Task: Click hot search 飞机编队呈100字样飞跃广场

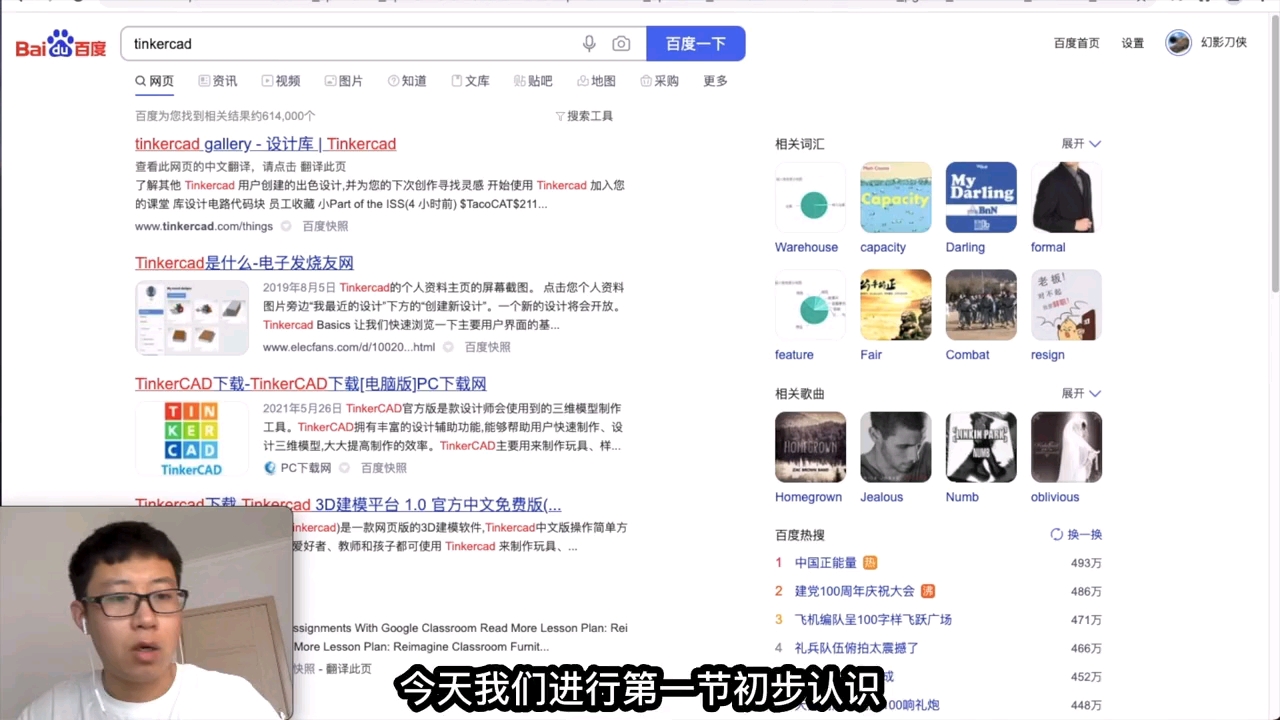Action: (873, 620)
